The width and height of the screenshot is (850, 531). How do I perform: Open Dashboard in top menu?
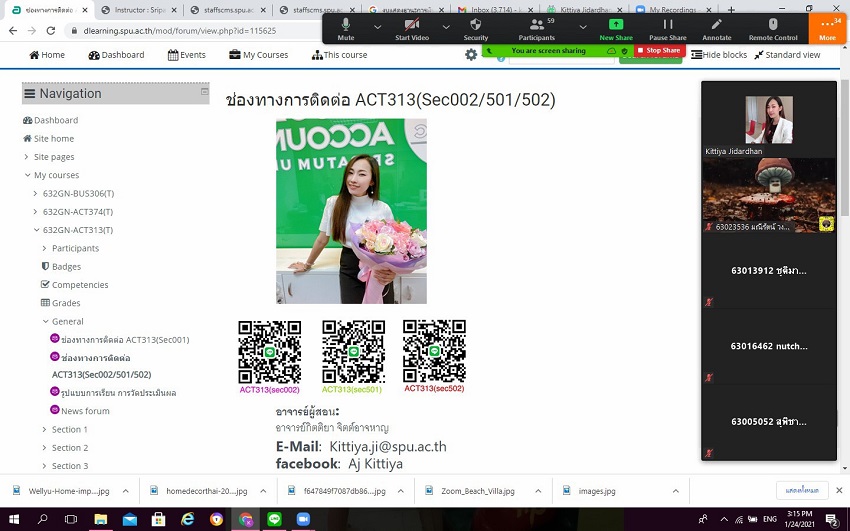click(117, 55)
